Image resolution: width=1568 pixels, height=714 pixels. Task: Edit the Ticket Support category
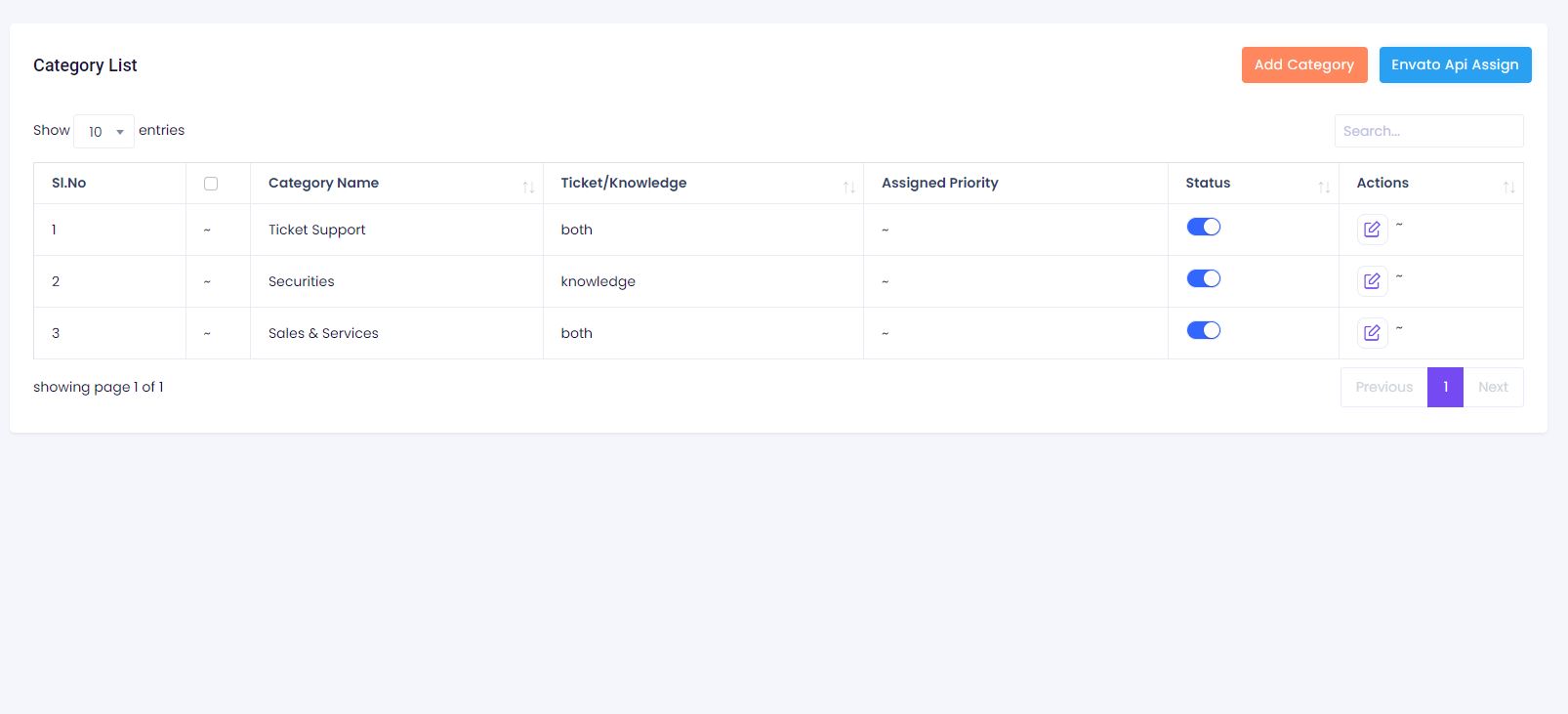(x=1372, y=230)
